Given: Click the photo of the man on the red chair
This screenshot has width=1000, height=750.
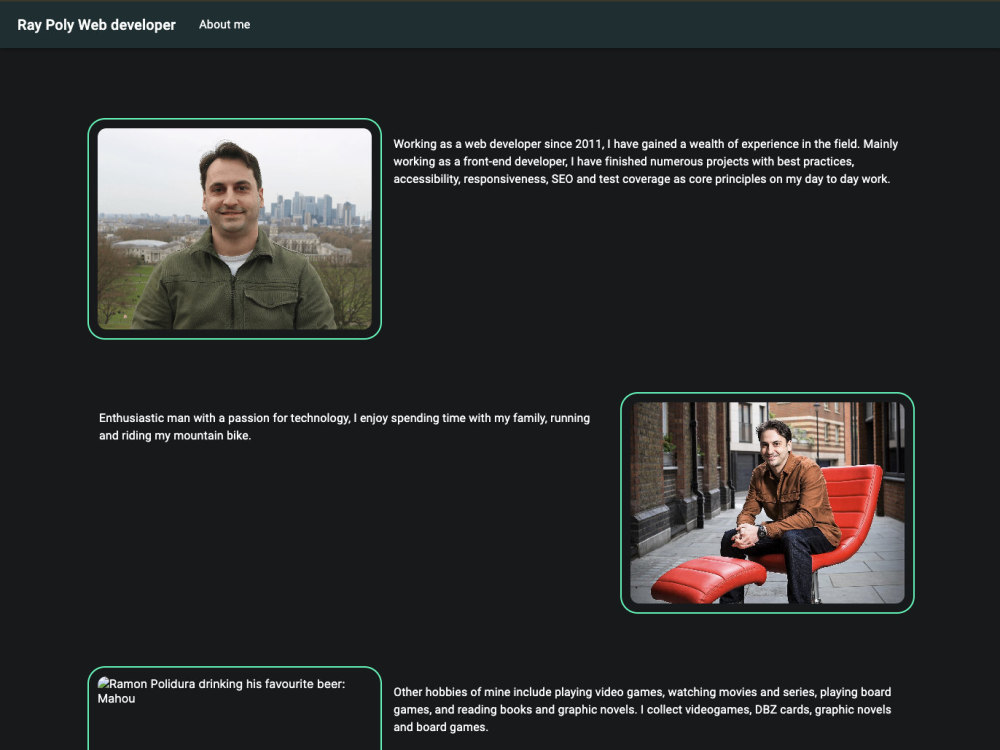Looking at the screenshot, I should 767,503.
